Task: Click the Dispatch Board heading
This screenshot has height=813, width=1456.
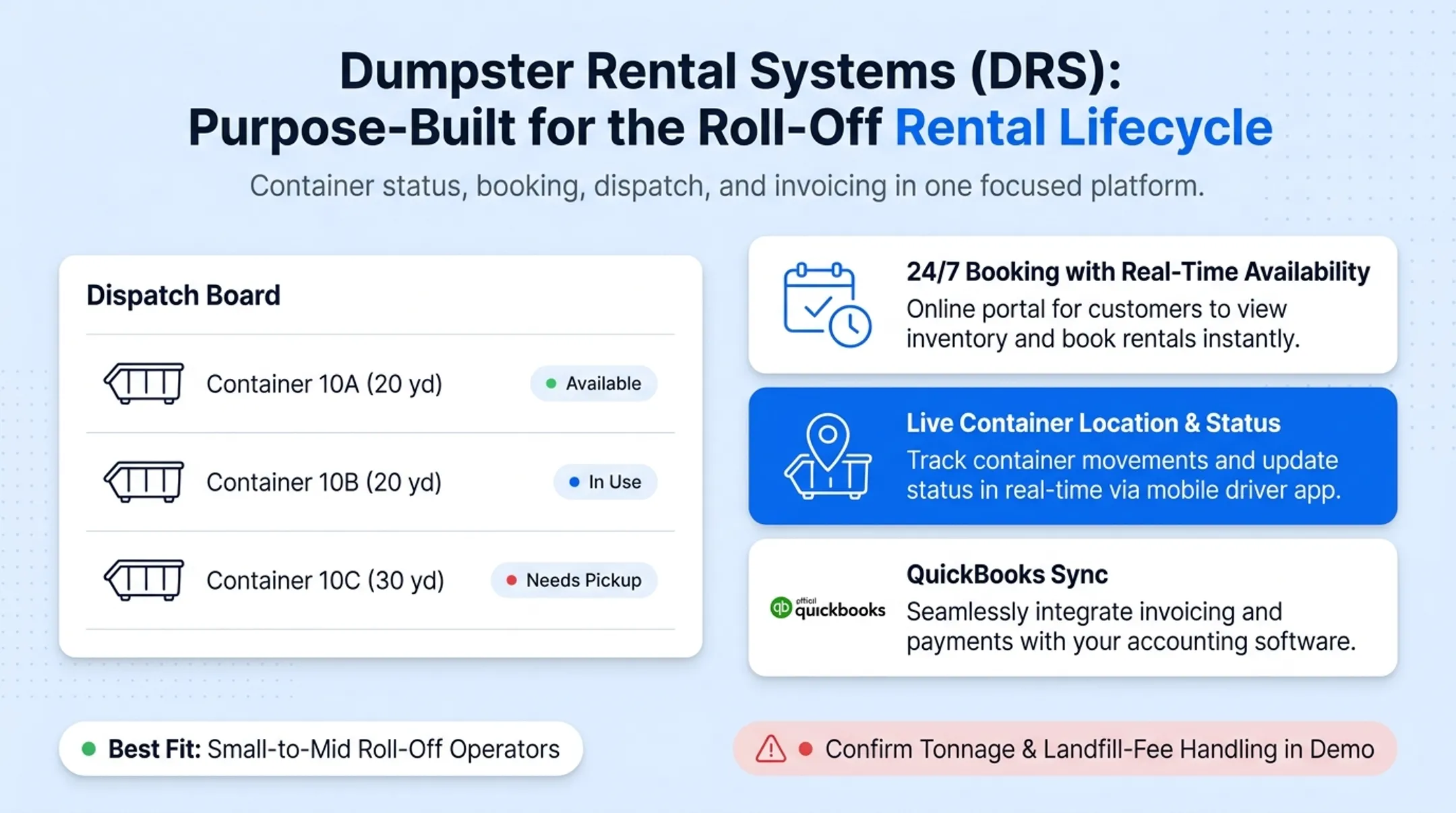Action: click(183, 295)
